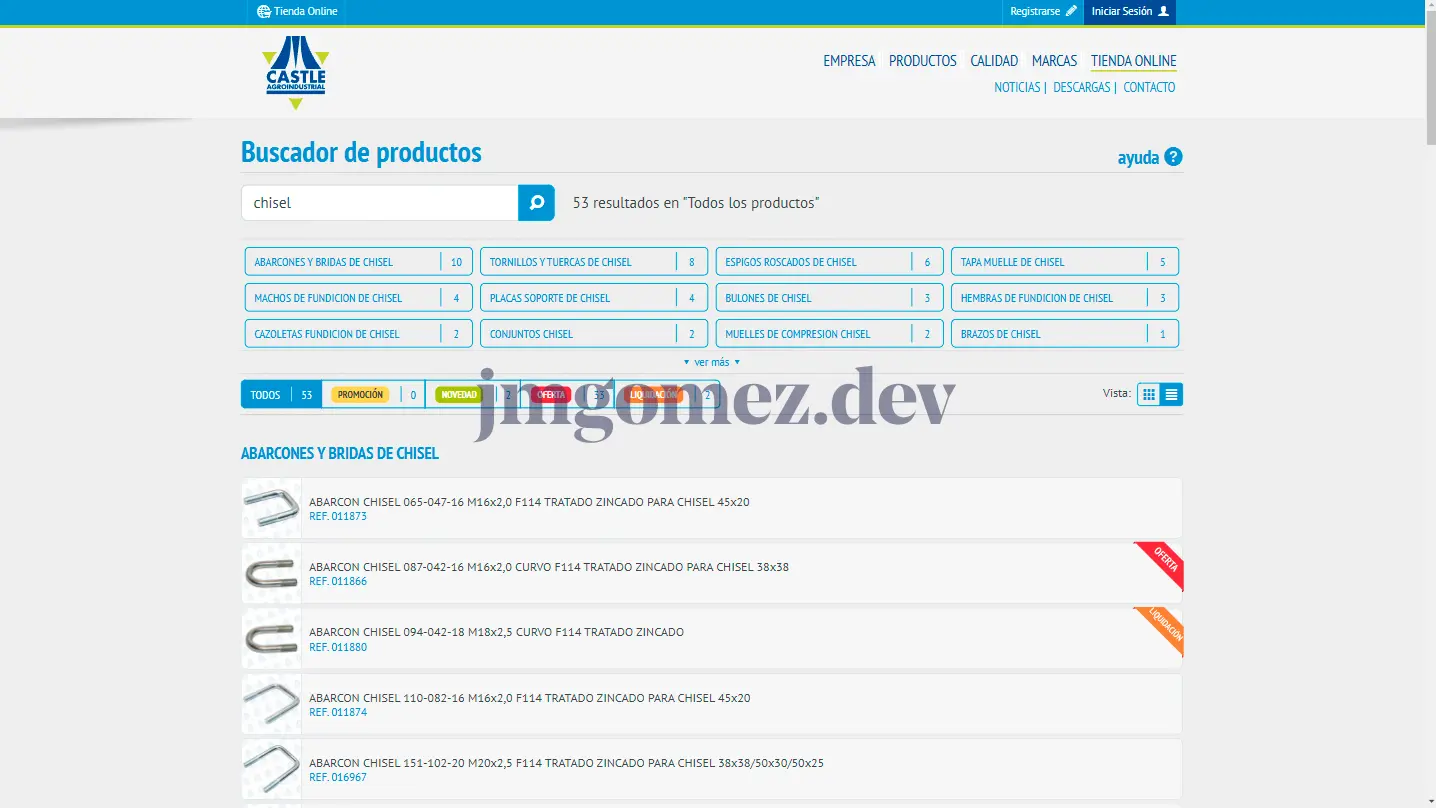The width and height of the screenshot is (1436, 808).
Task: Click the Iniciar Sesión user icon
Action: point(1163,12)
